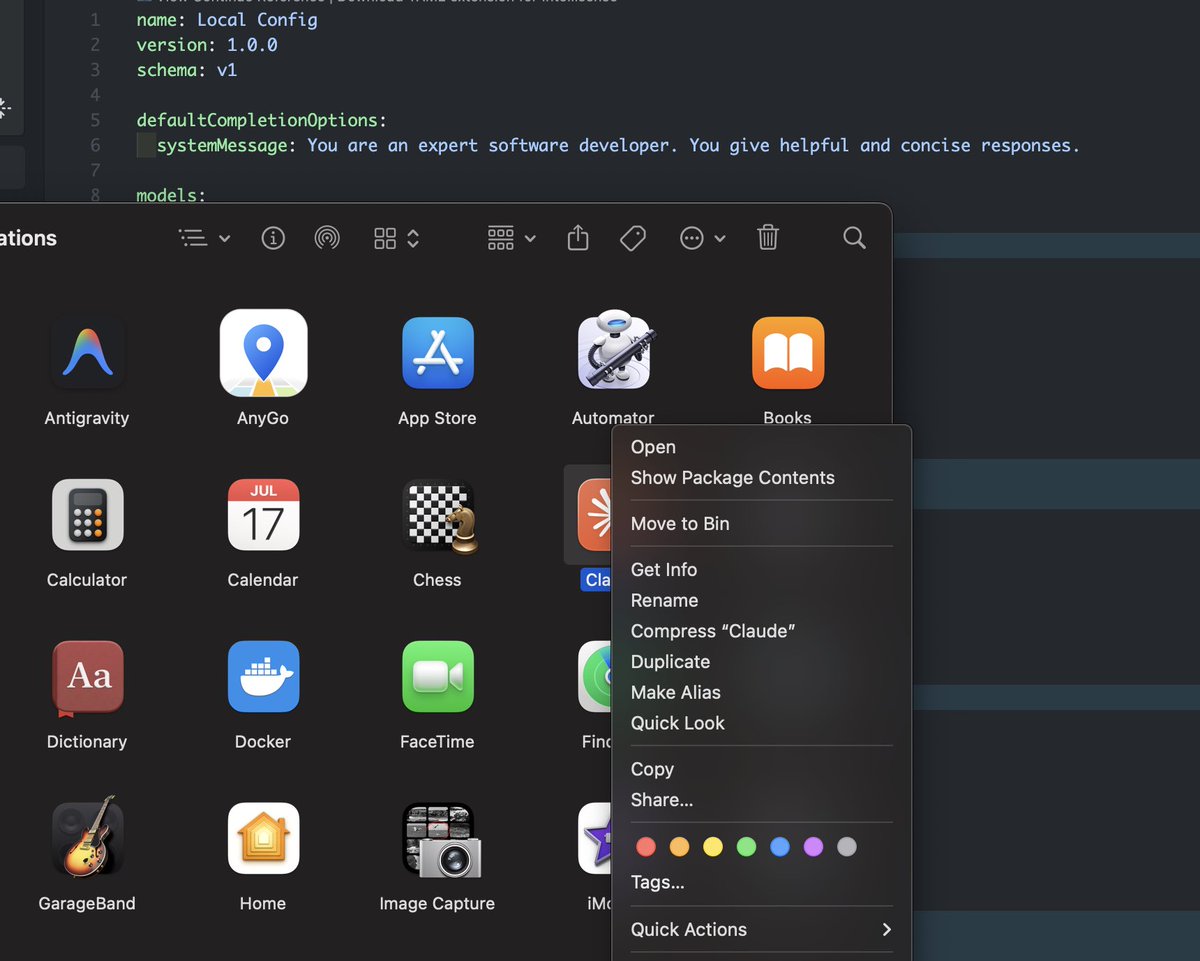Image resolution: width=1200 pixels, height=961 pixels.
Task: Select the Books app icon
Action: tap(788, 353)
